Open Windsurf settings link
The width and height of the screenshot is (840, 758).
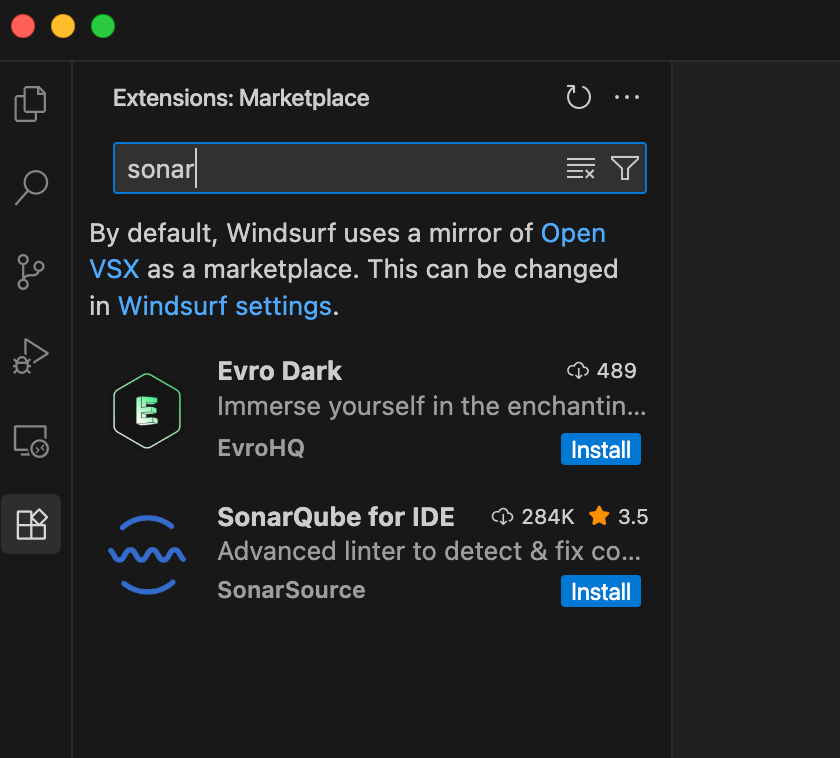tap(224, 306)
